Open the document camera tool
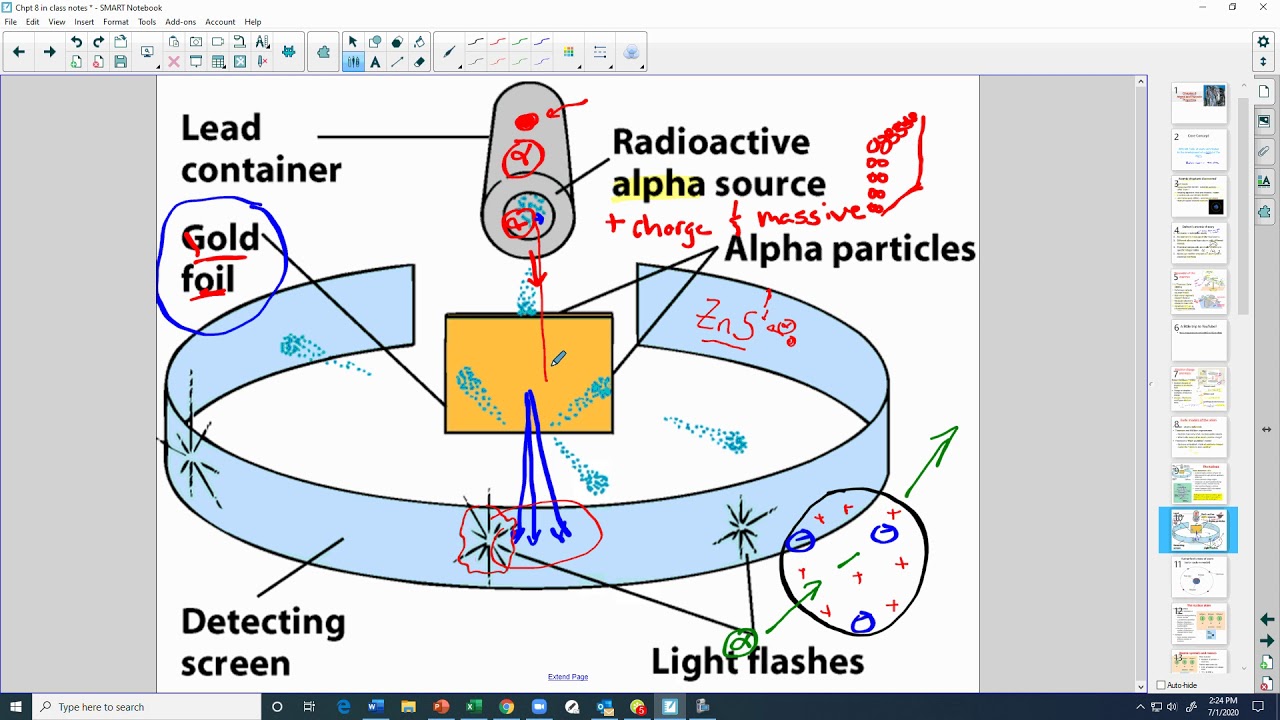Viewport: 1280px width, 720px height. (x=240, y=42)
